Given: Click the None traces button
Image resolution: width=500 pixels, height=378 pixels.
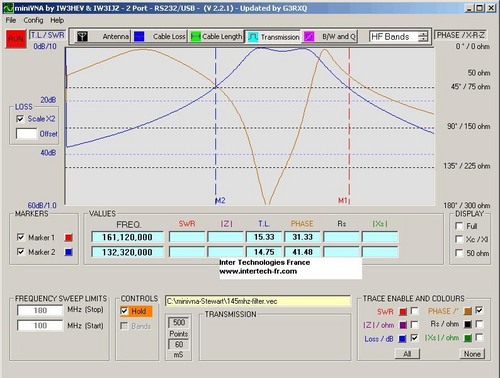Looking at the screenshot, I should tap(472, 354).
